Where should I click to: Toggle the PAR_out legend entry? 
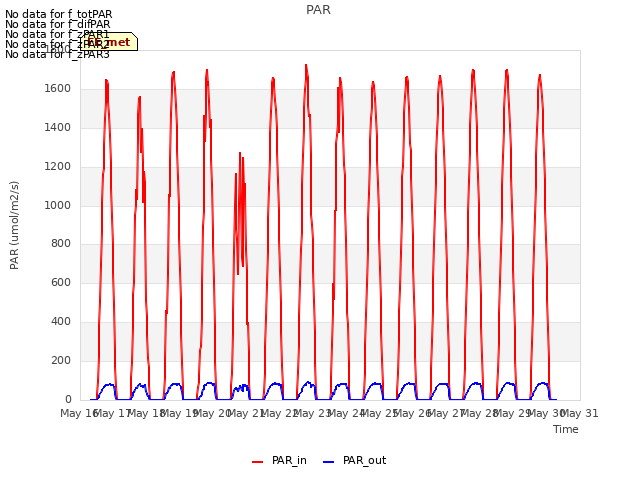[355, 460]
